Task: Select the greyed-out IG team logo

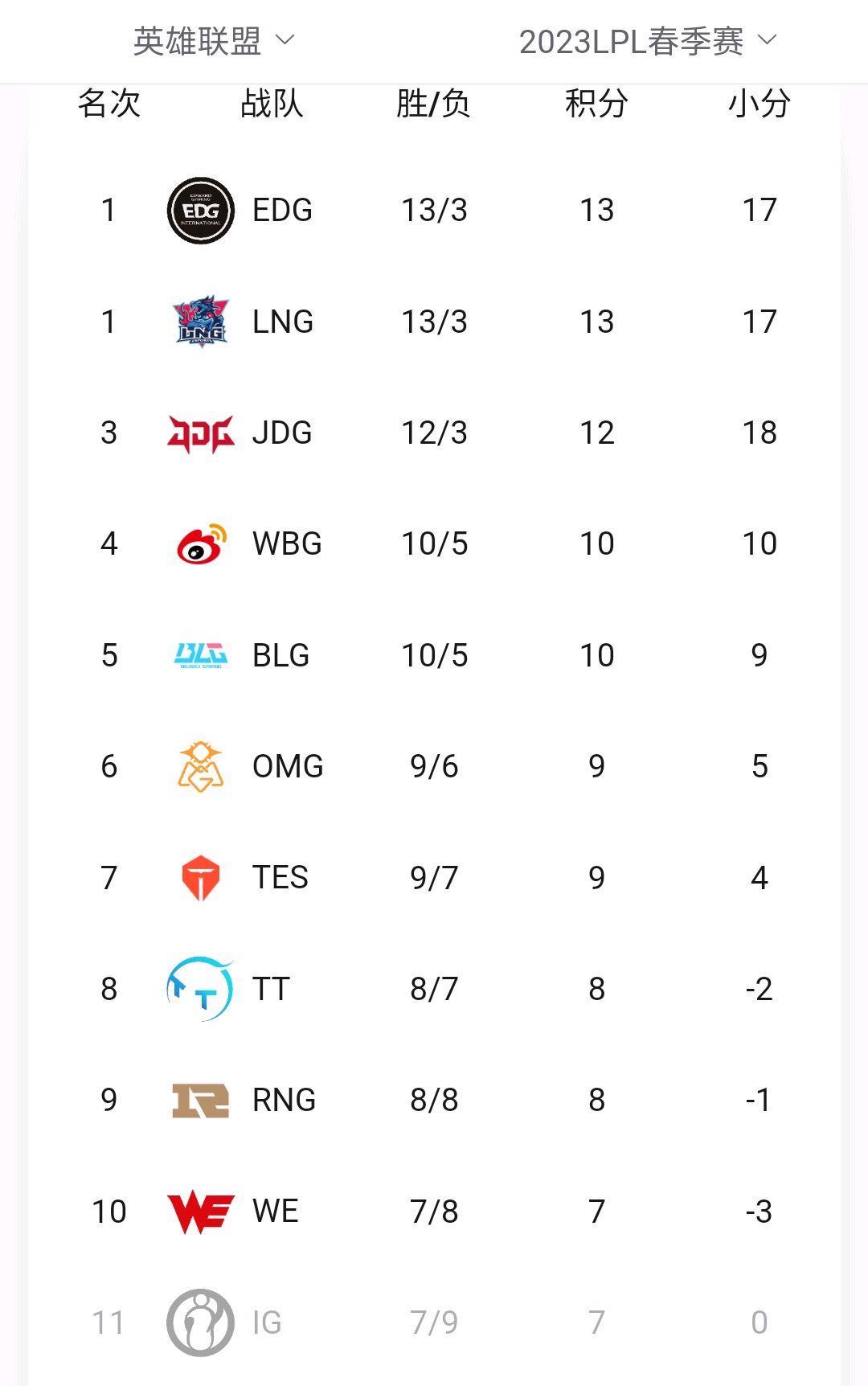Action: click(200, 1322)
